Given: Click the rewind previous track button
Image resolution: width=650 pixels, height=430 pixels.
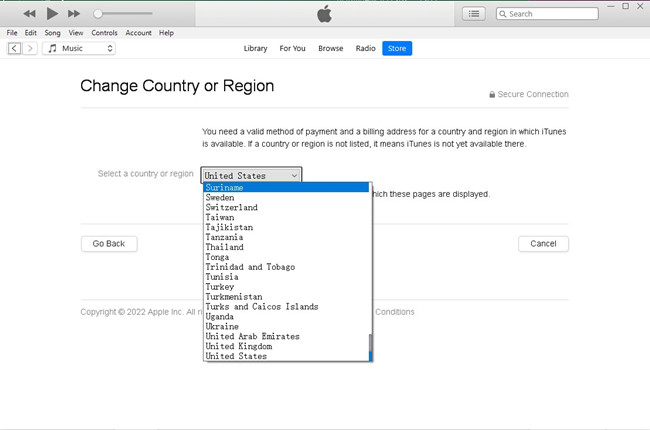Looking at the screenshot, I should click(x=29, y=14).
